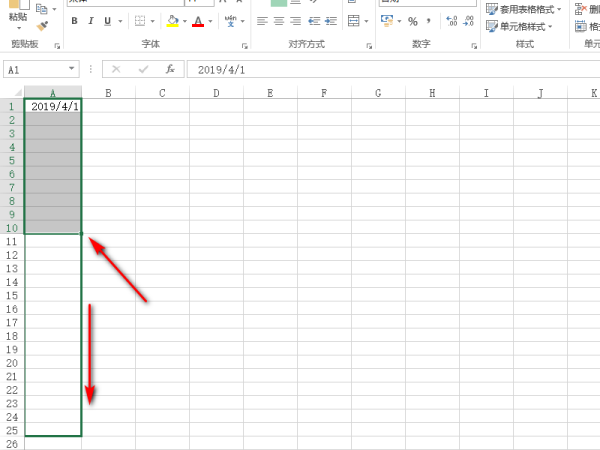Select row 1 header
Screen dimensions: 600x450
coord(12,106)
